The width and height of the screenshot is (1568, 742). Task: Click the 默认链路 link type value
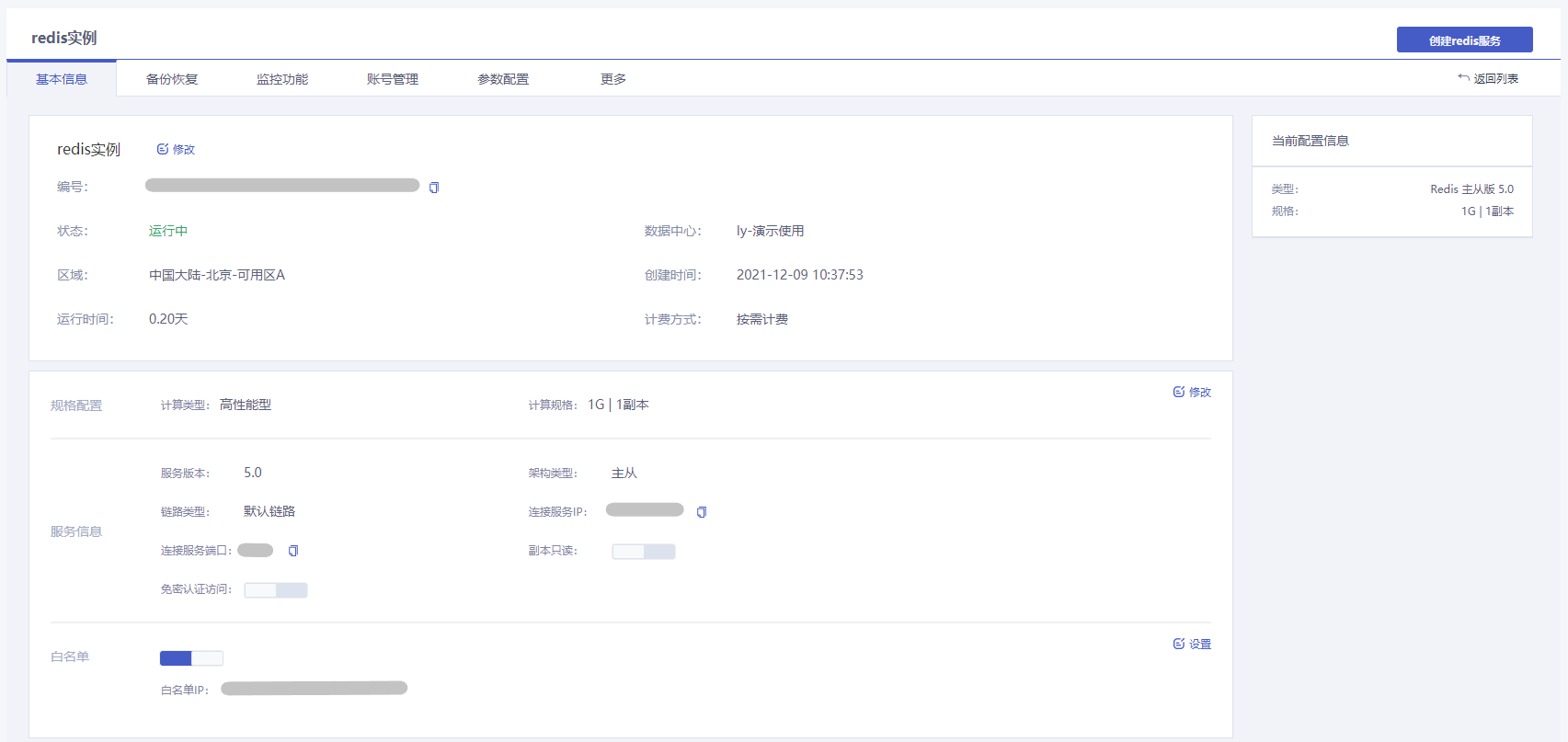pos(269,511)
